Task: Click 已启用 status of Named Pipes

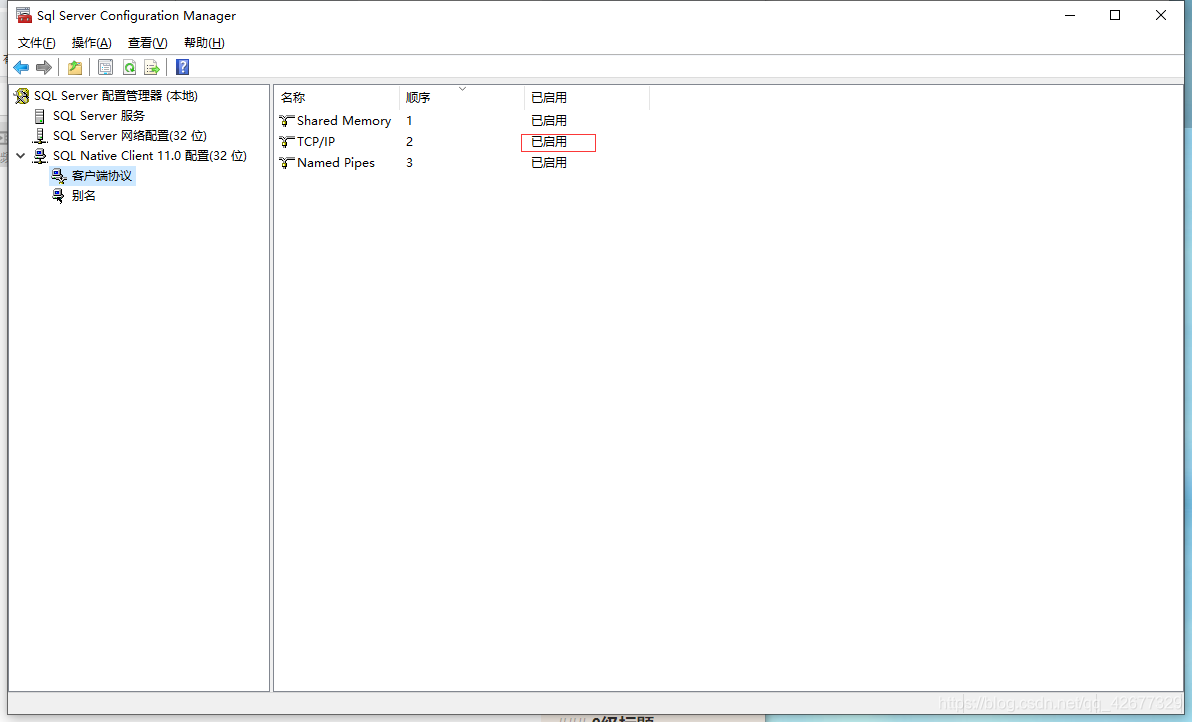Action: coord(549,163)
